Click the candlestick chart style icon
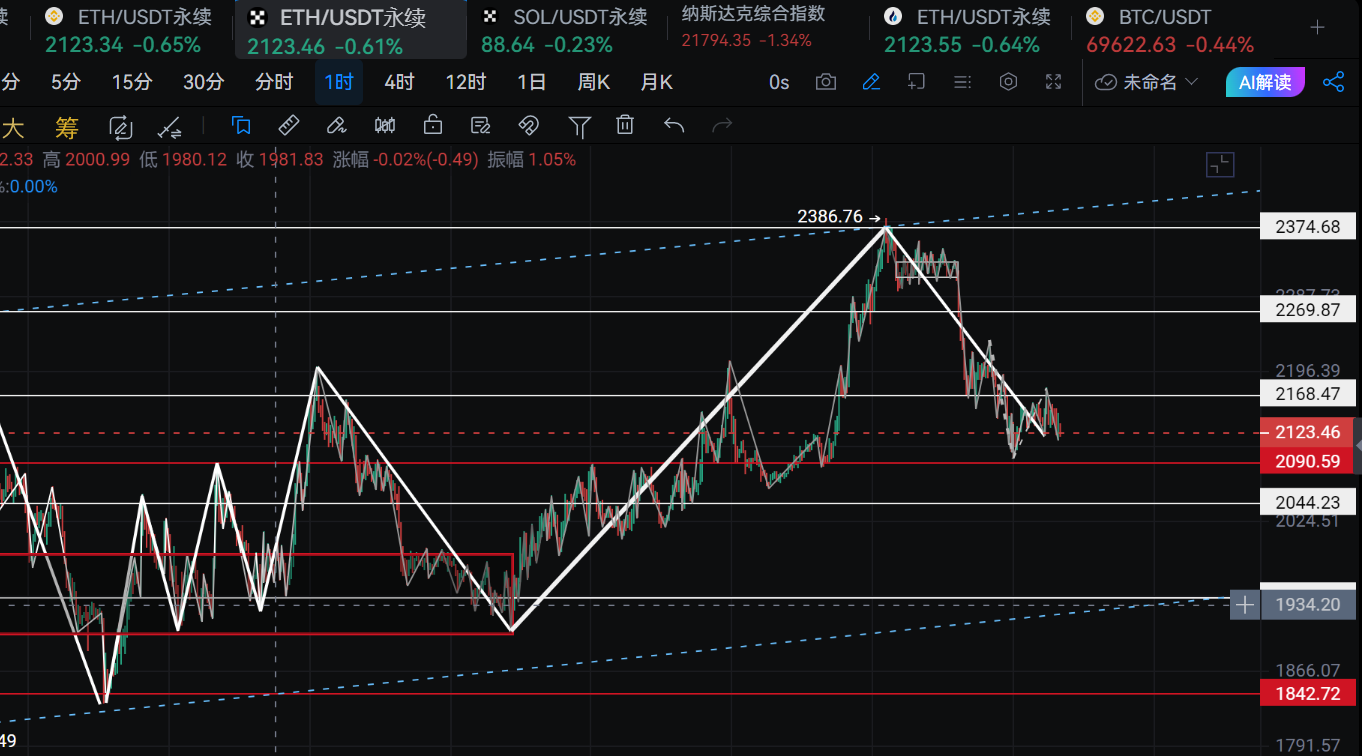This screenshot has height=756, width=1362. coord(385,125)
